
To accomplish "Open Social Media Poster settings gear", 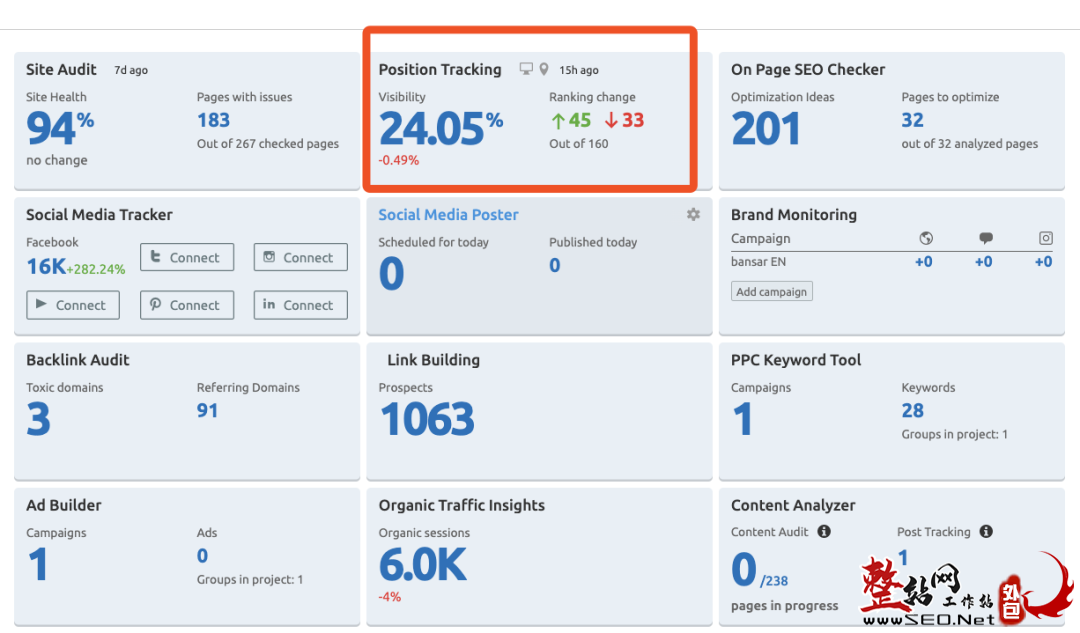I will coord(693,214).
